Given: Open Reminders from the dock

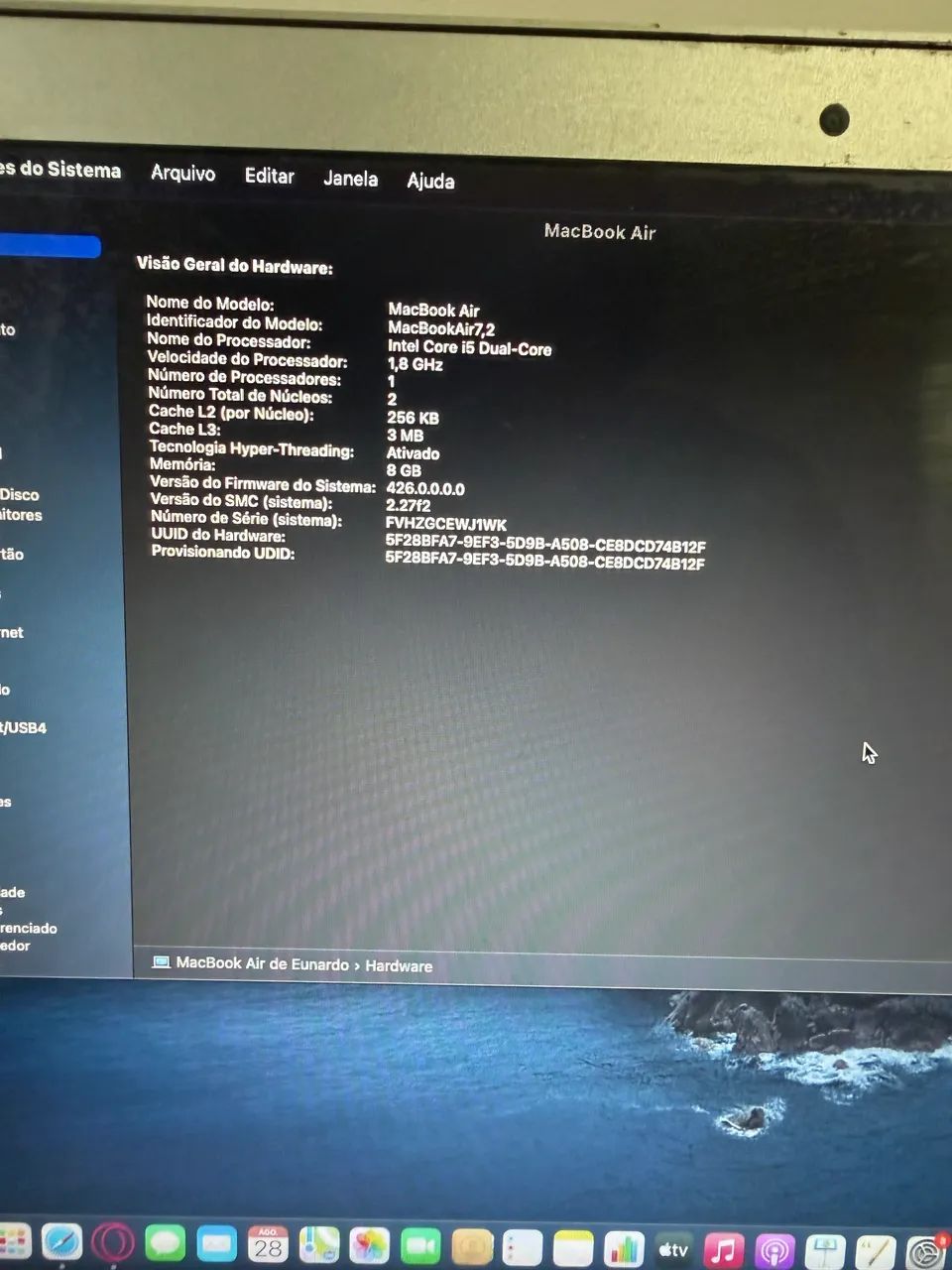Looking at the screenshot, I should coord(523,1249).
